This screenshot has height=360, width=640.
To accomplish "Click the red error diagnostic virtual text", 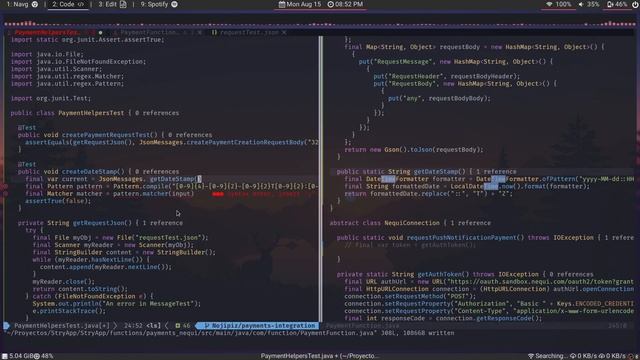I will (261, 194).
